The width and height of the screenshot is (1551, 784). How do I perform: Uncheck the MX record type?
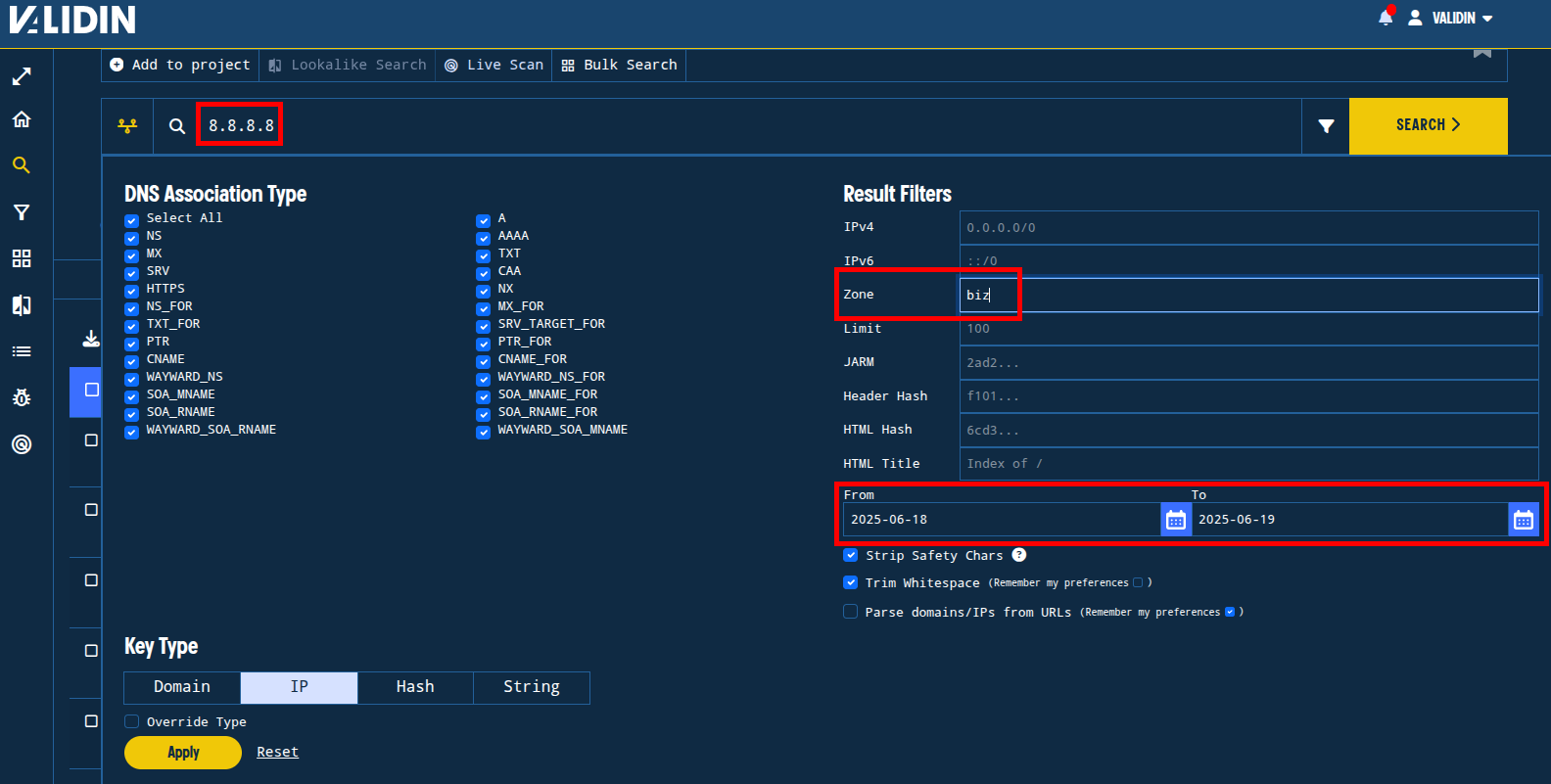tap(131, 255)
